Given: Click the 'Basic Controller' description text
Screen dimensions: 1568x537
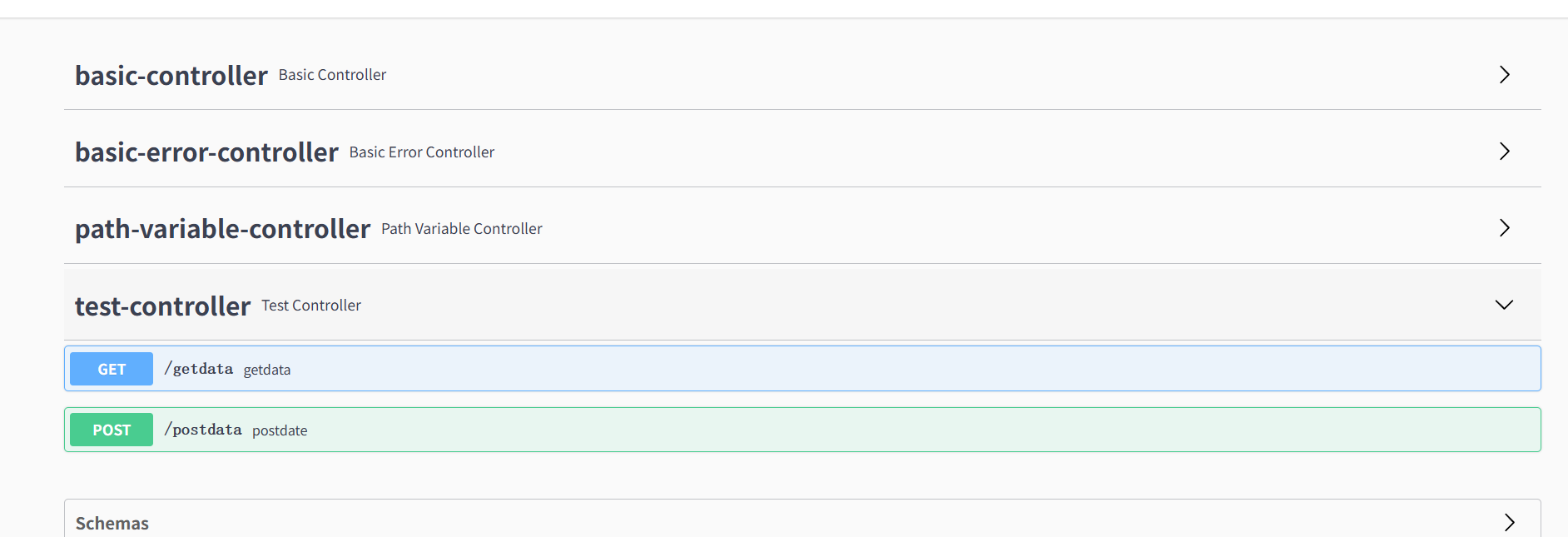Looking at the screenshot, I should coord(332,75).
